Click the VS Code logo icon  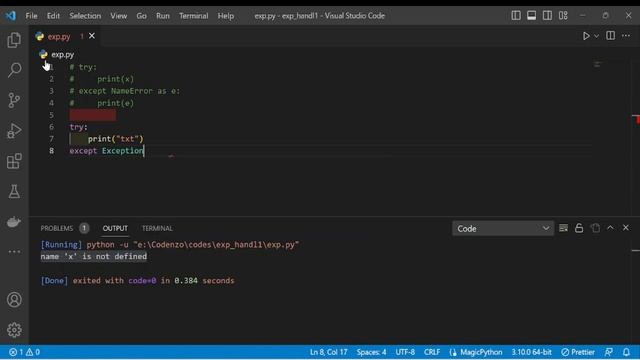coord(11,16)
